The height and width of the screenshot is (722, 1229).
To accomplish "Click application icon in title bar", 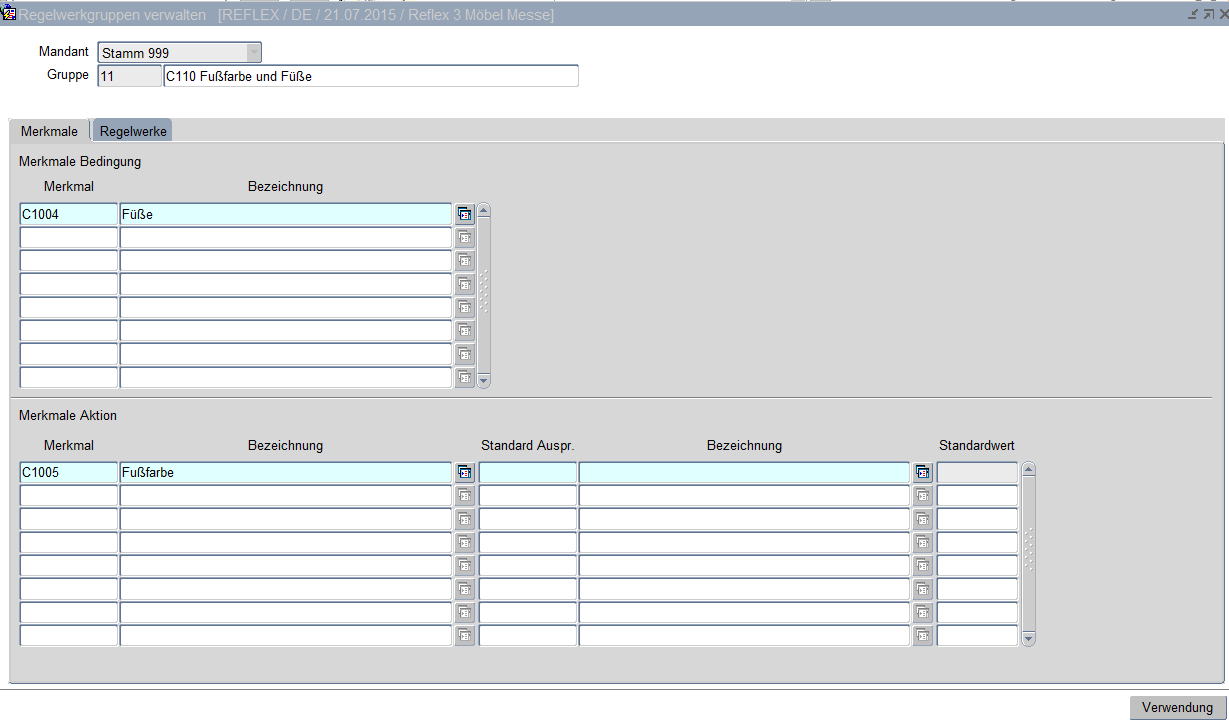I will pyautogui.click(x=9, y=14).
